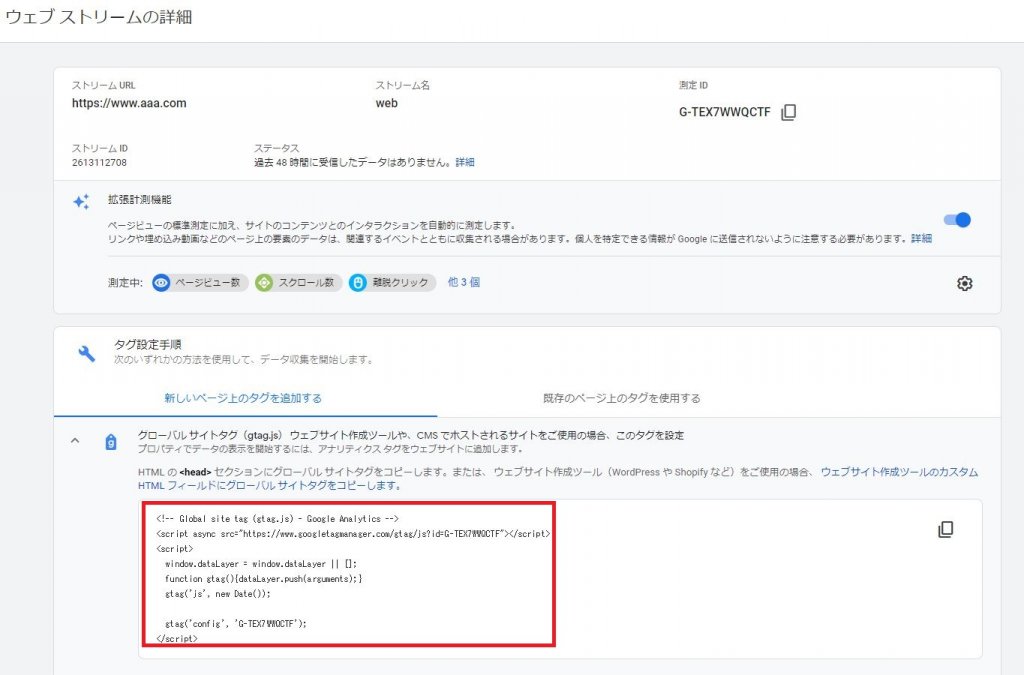The height and width of the screenshot is (675, 1024).
Task: Open website builder custom HTML field link
Action: (x=558, y=479)
